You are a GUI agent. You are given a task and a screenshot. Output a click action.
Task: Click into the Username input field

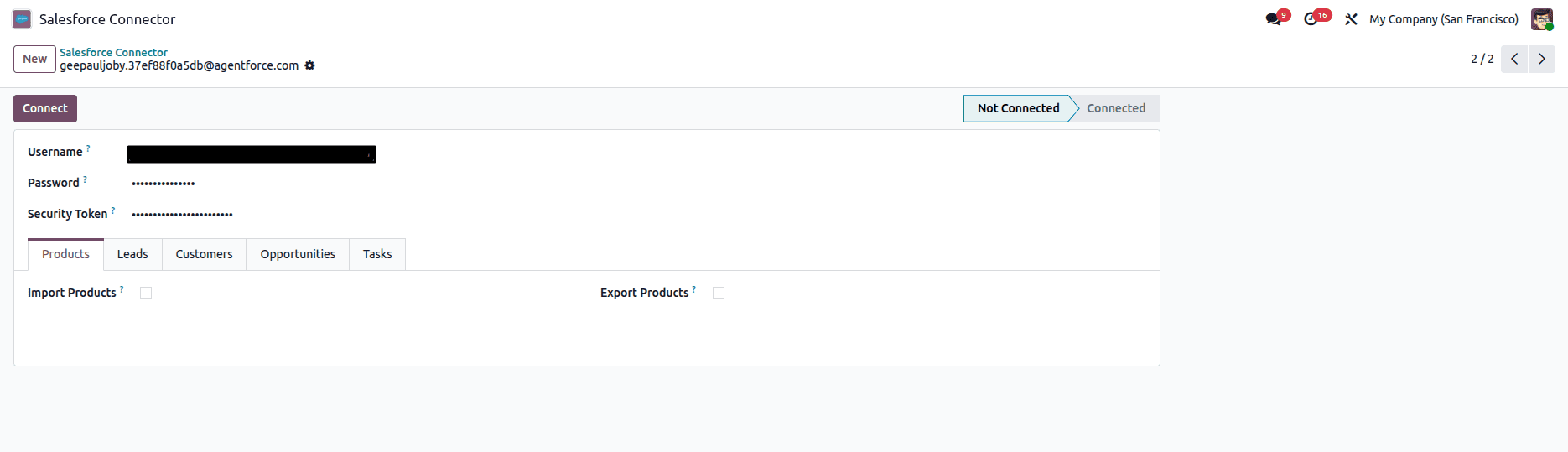pos(252,153)
